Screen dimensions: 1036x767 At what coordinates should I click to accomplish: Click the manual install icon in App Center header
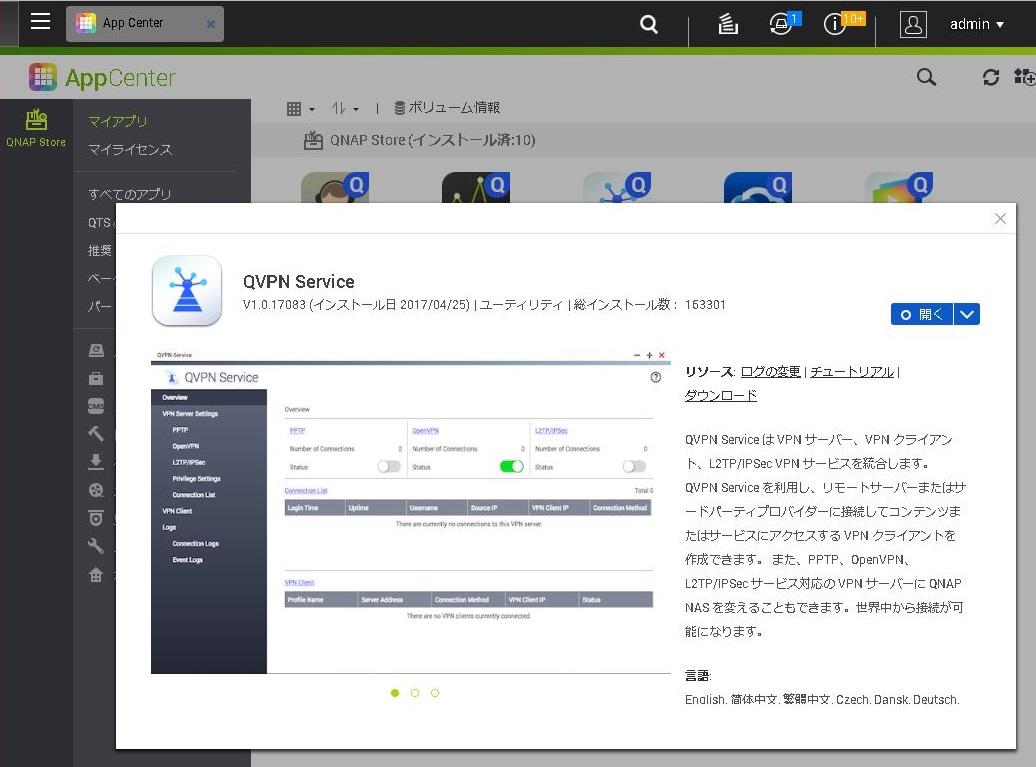[1025, 77]
